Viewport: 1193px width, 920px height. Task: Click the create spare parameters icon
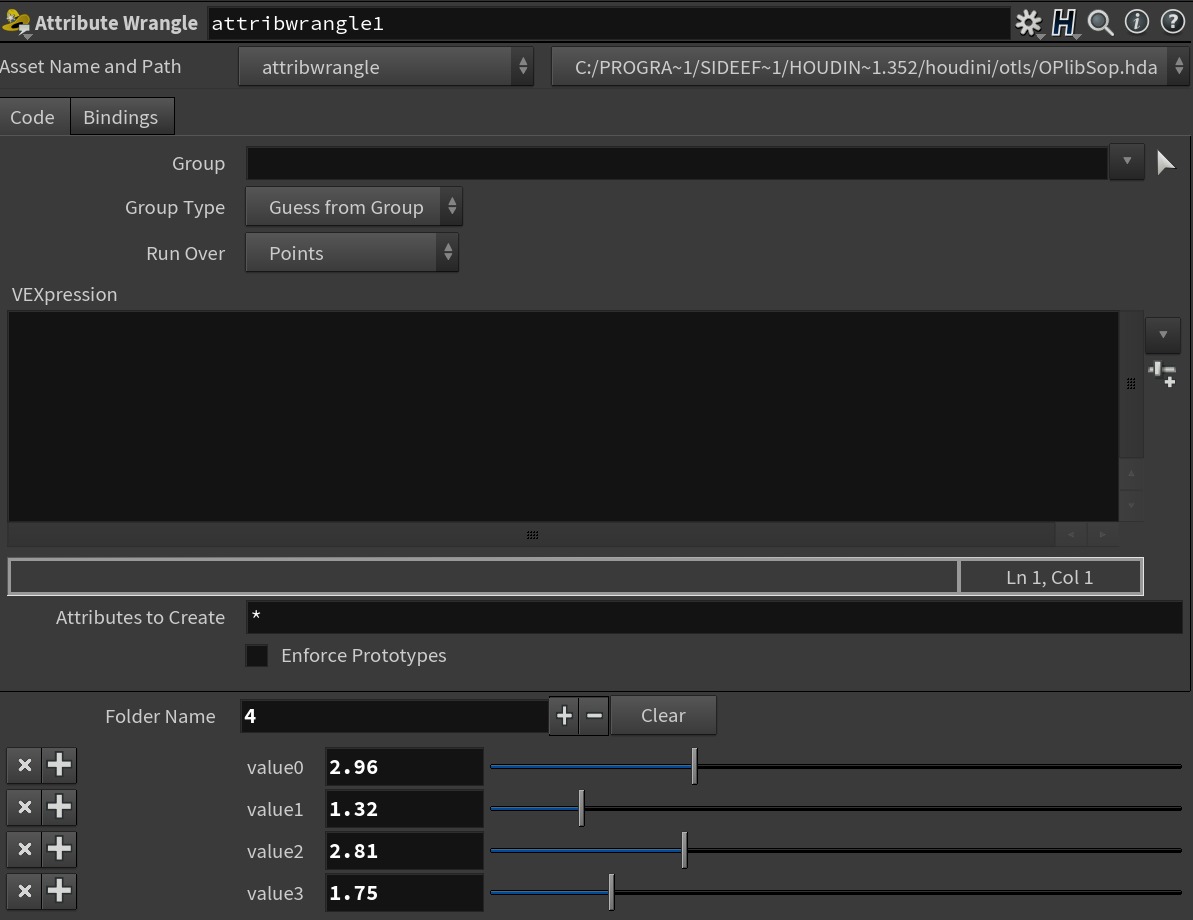point(1162,374)
